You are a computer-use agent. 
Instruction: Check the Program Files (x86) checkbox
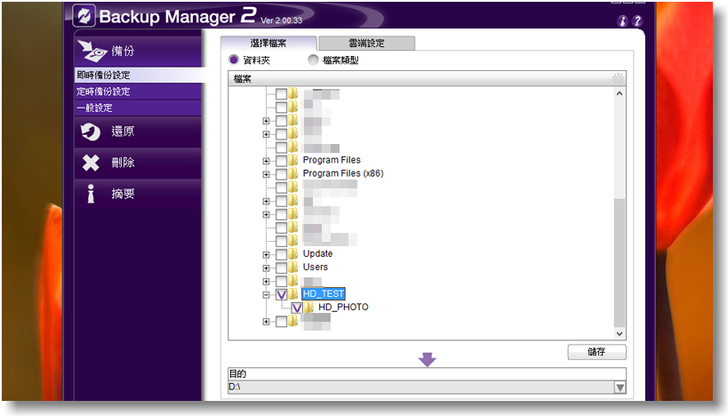[x=281, y=174]
